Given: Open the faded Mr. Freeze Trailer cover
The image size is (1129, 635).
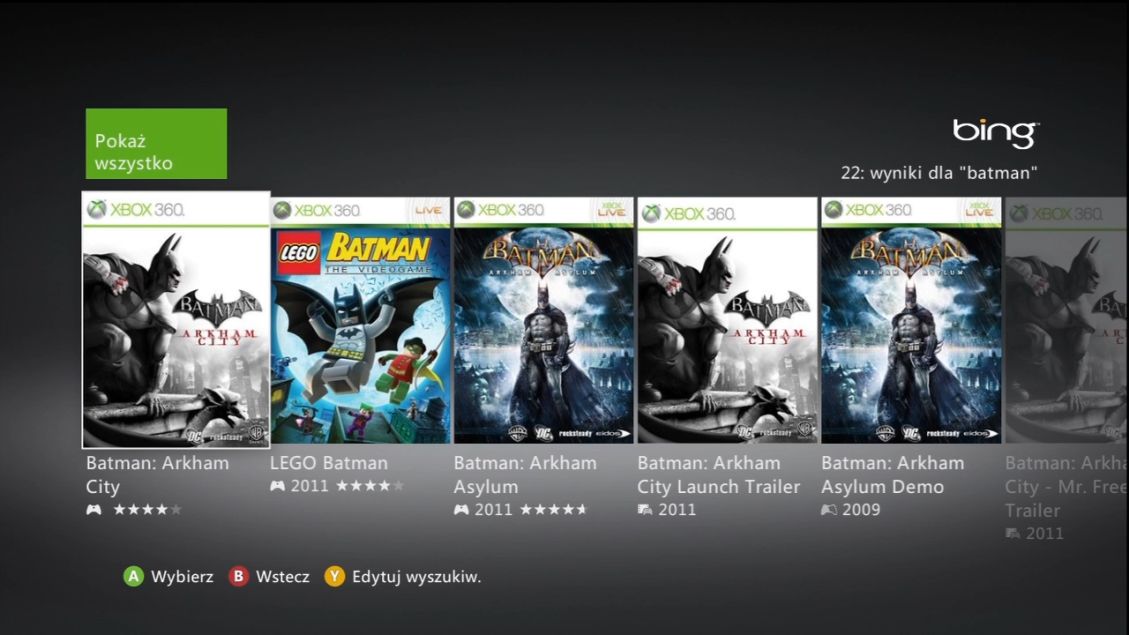Looking at the screenshot, I should point(1067,320).
